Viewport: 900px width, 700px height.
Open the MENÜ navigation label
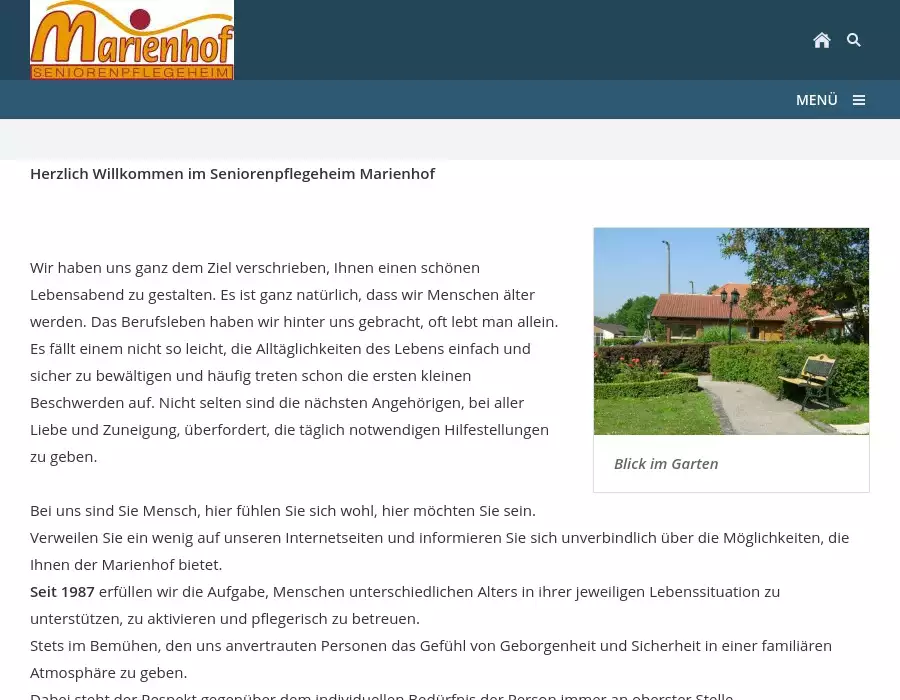pos(816,100)
